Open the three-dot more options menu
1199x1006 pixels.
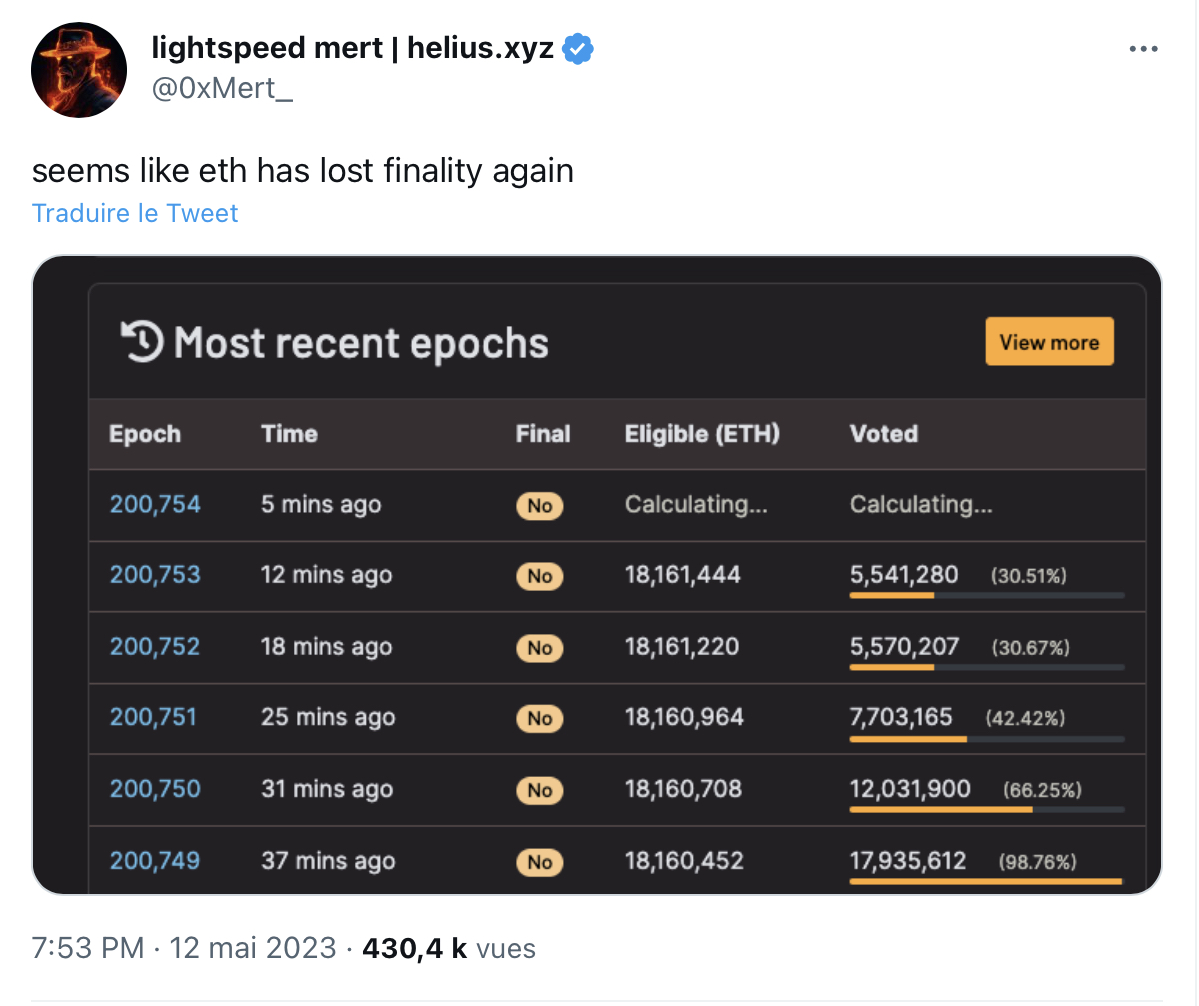coord(1143,49)
